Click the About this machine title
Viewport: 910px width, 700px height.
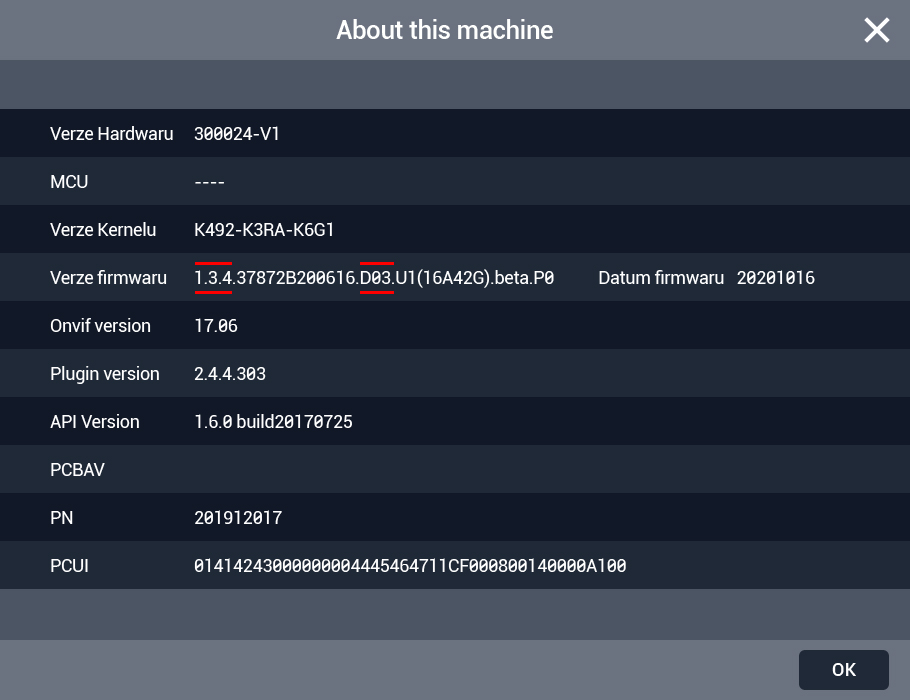tap(445, 30)
